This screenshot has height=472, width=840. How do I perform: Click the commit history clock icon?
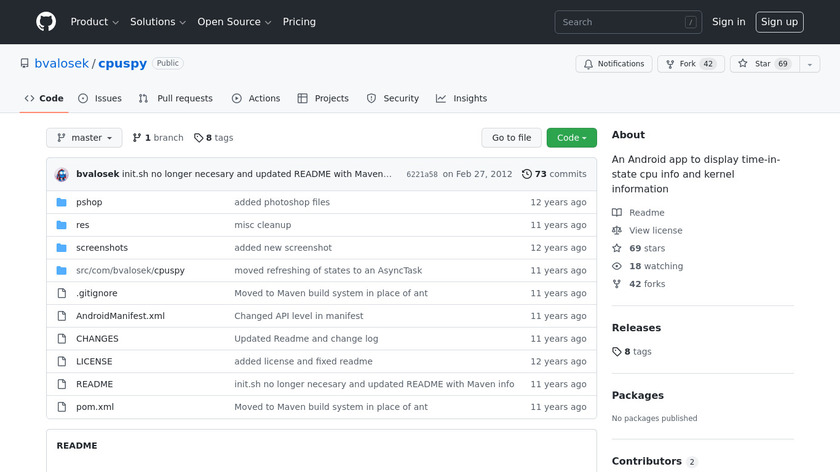pyautogui.click(x=527, y=174)
